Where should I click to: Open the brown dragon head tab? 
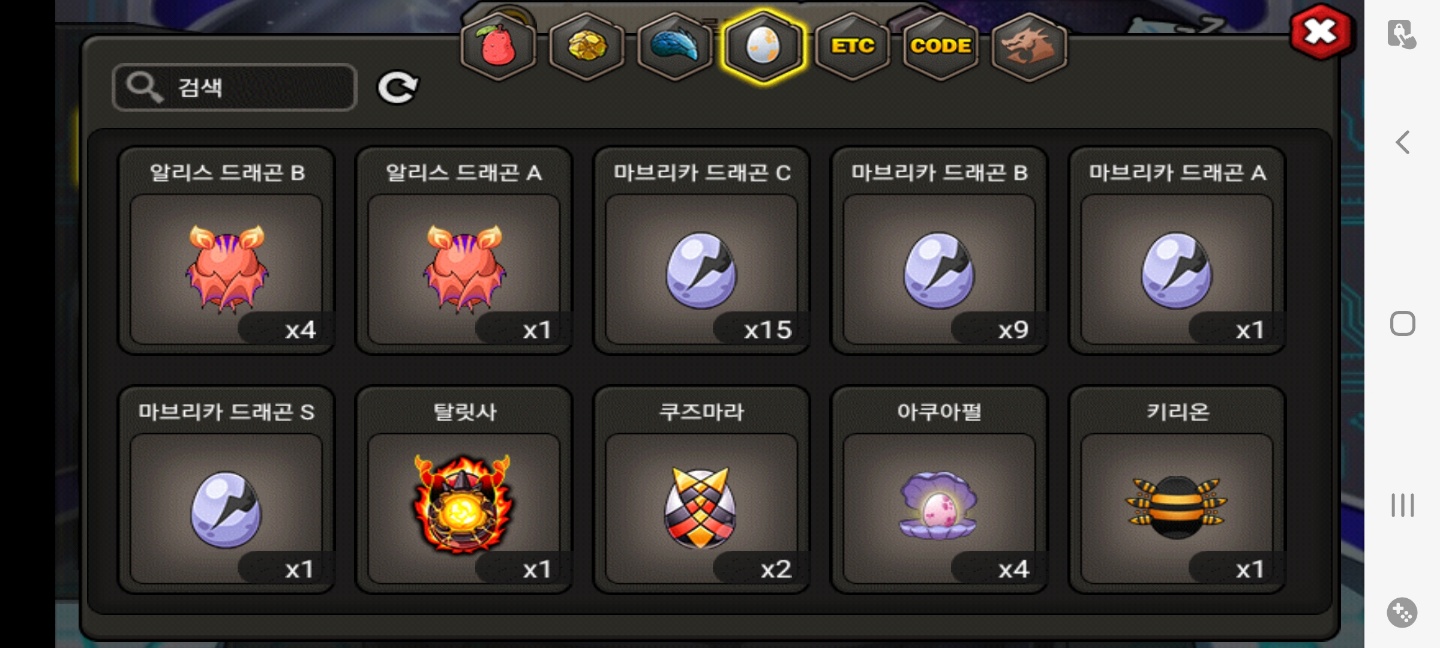(x=1029, y=46)
